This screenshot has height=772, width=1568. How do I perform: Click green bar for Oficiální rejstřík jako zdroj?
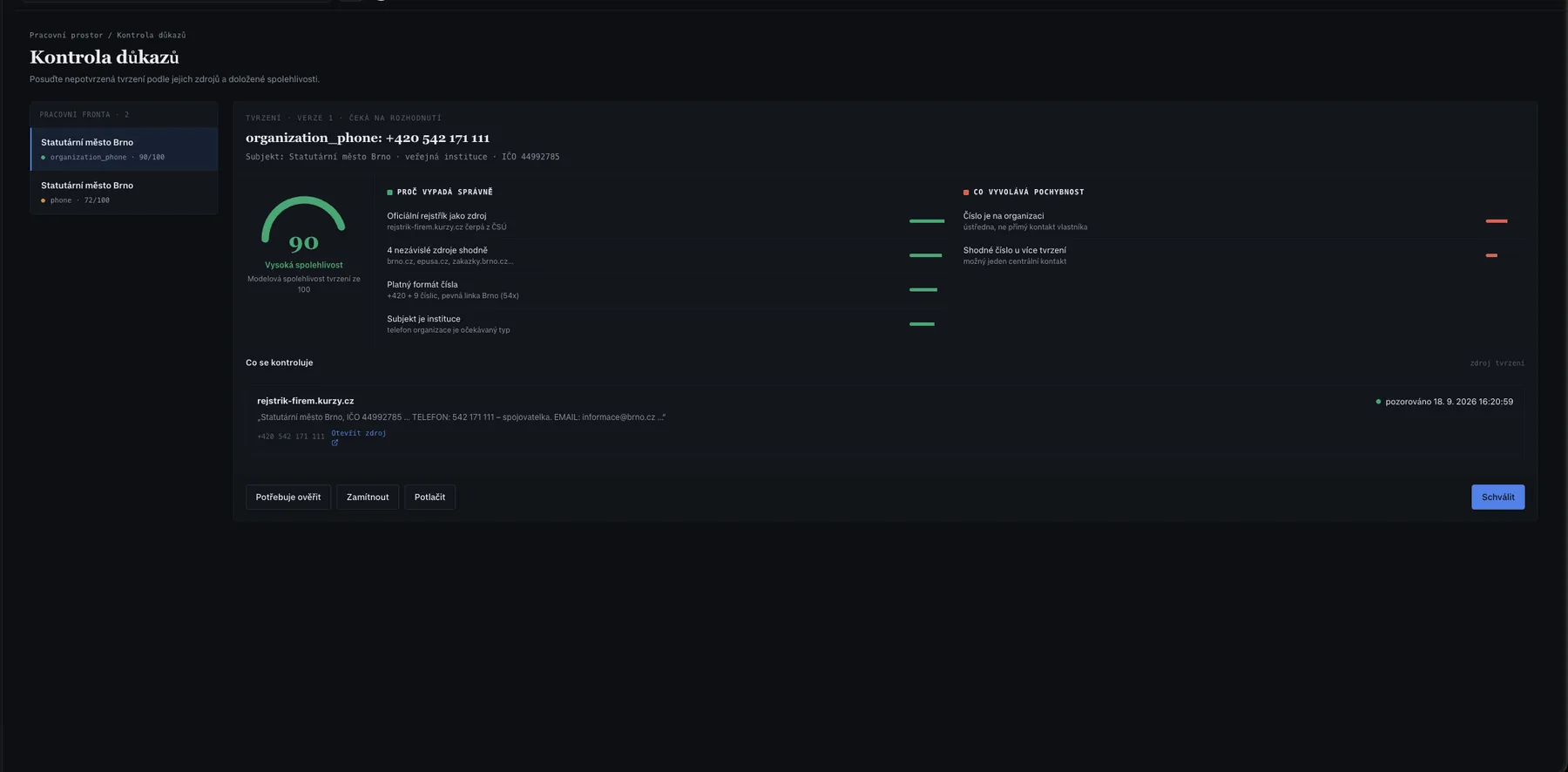pyautogui.click(x=927, y=221)
